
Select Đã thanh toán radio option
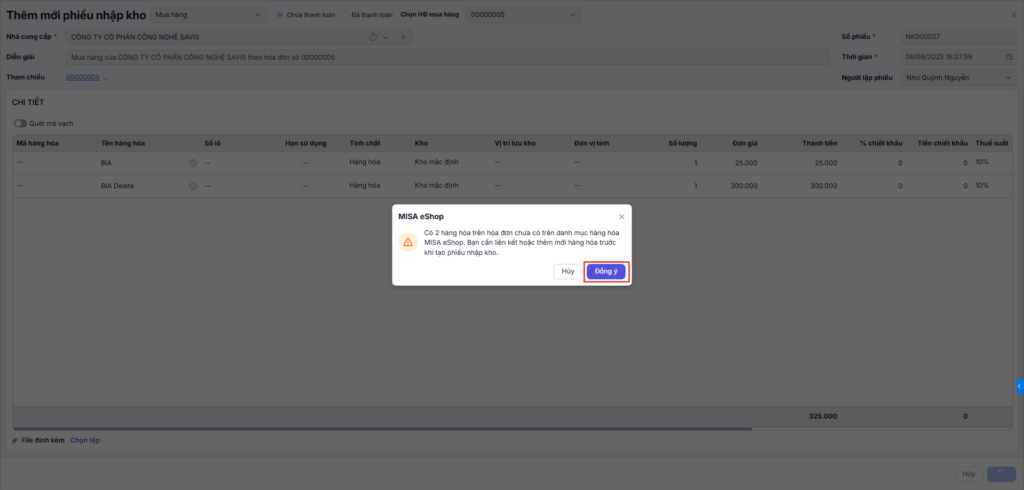[345, 14]
